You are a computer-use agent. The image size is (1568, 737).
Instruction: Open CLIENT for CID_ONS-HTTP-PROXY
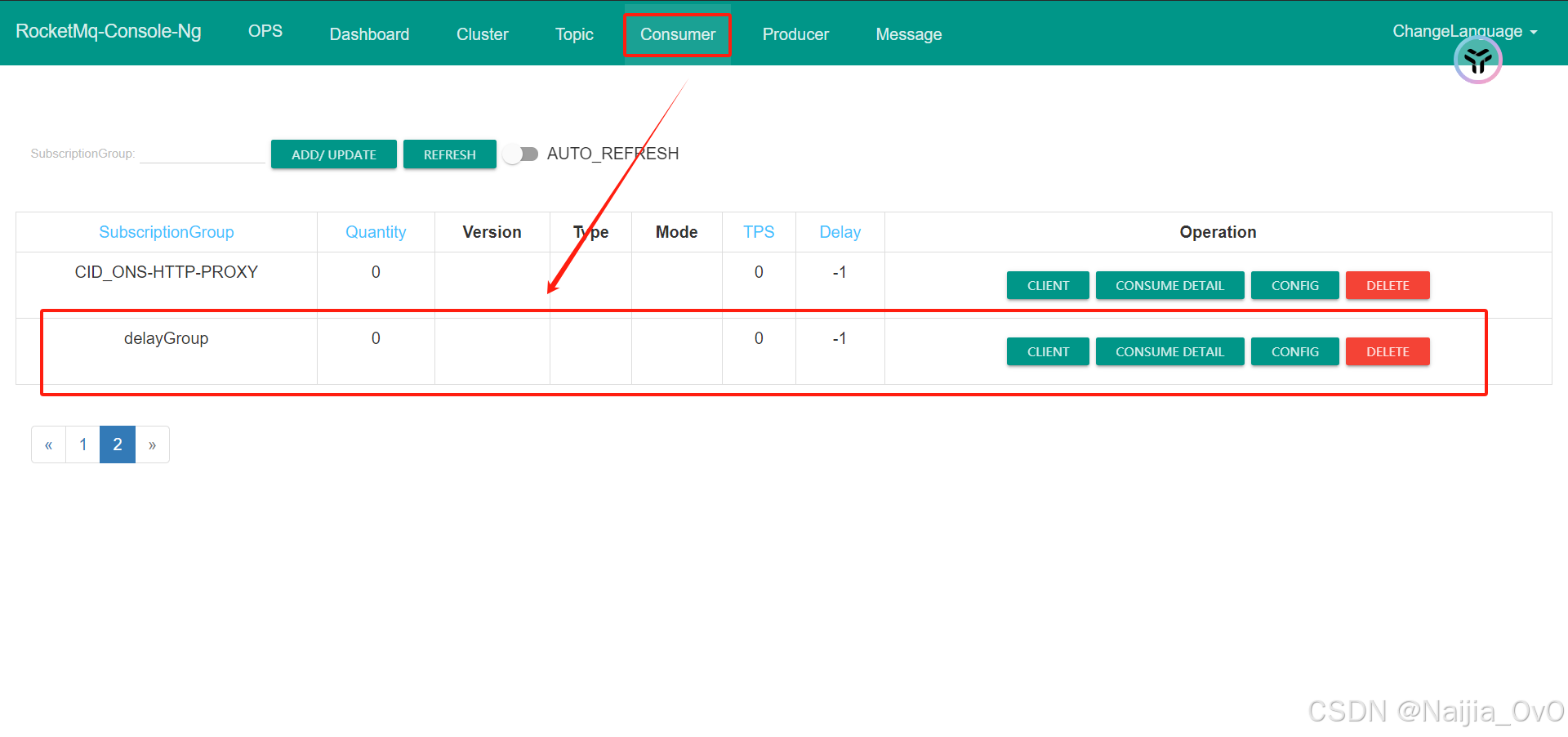(1048, 285)
